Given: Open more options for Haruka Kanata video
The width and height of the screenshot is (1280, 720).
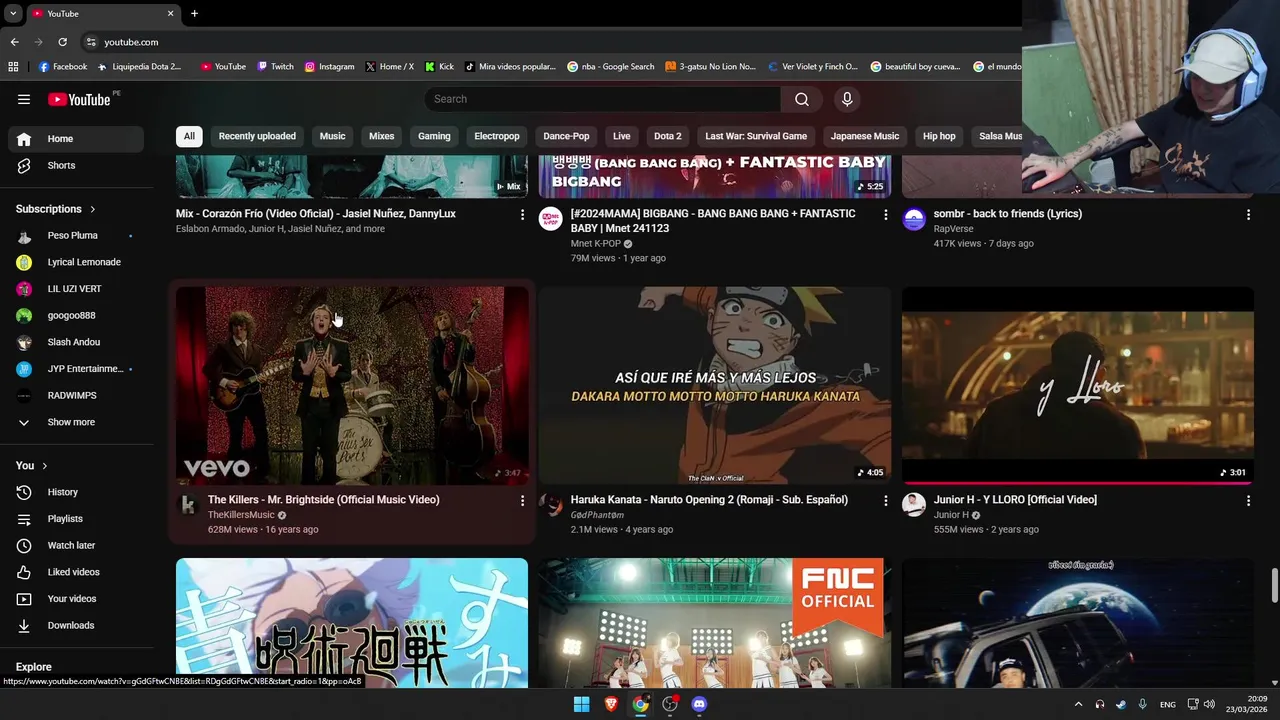Looking at the screenshot, I should click(x=885, y=500).
